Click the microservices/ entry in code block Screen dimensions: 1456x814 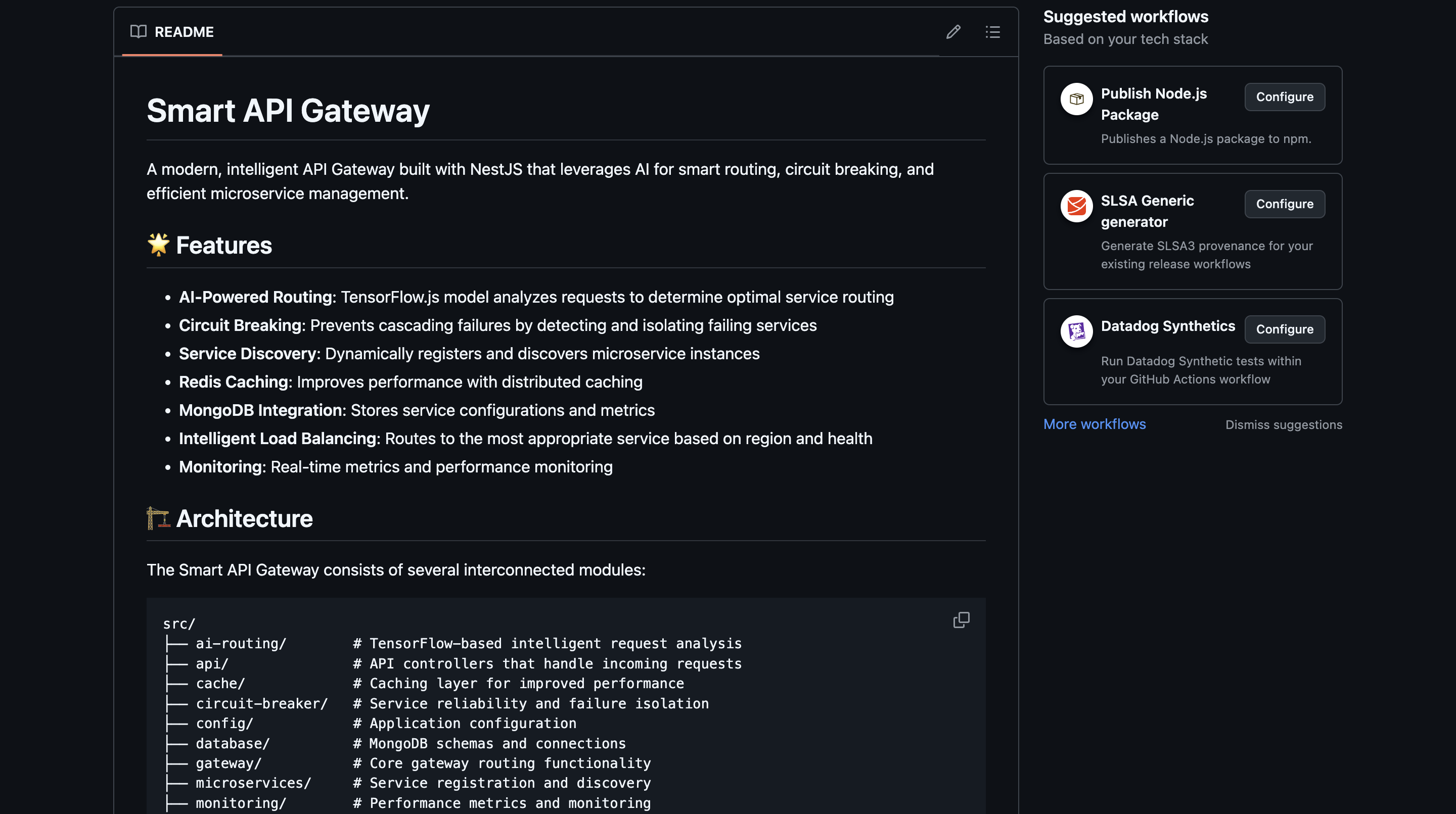point(253,783)
